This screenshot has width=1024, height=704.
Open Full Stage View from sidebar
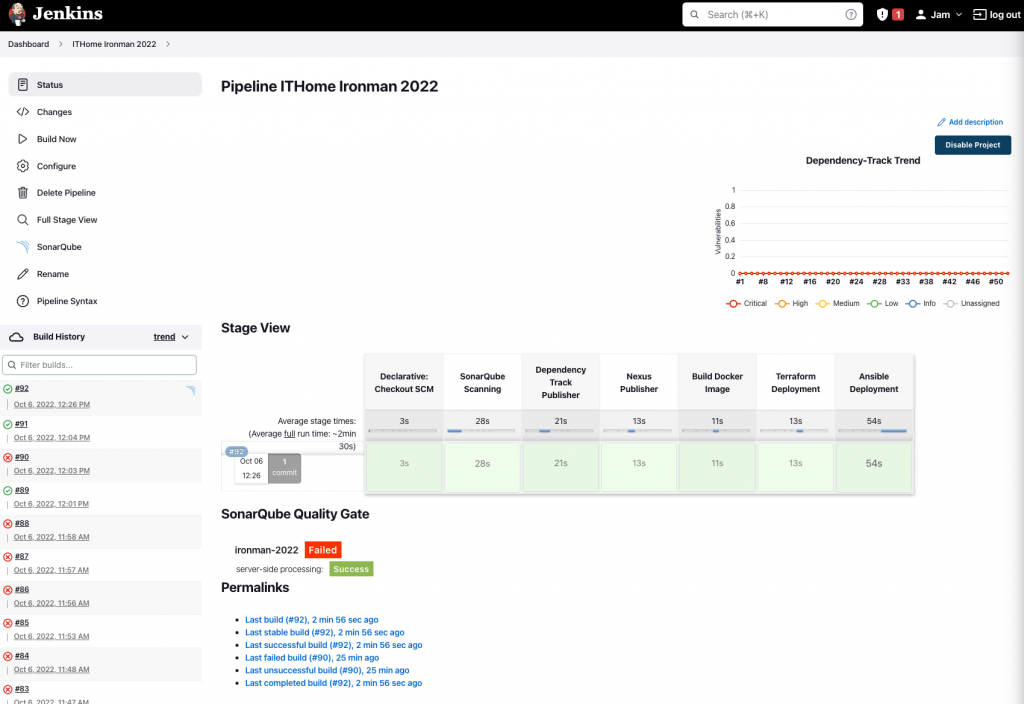point(104,220)
